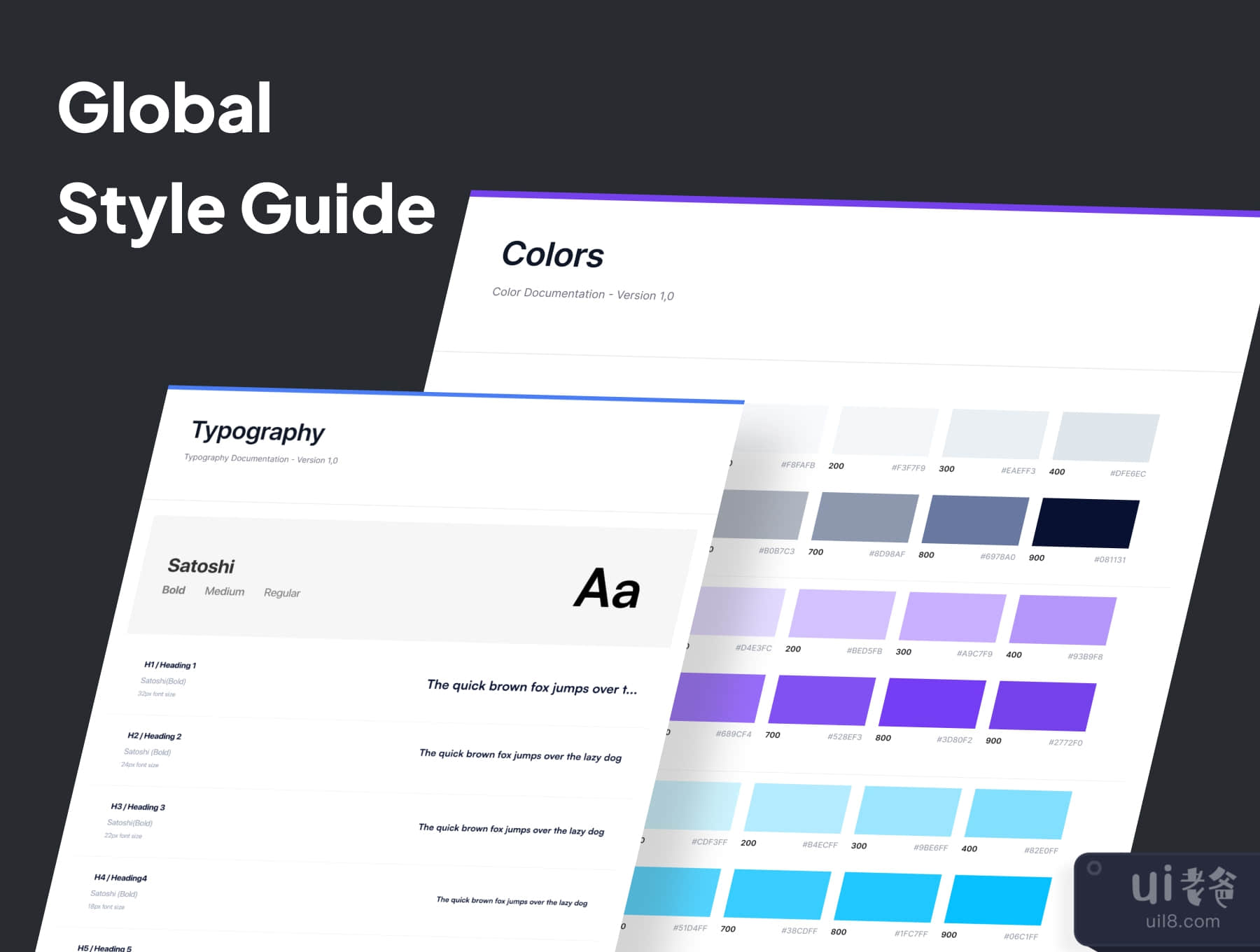
Task: Pick the purple 900 swatch #2772F0
Action: 1042,706
